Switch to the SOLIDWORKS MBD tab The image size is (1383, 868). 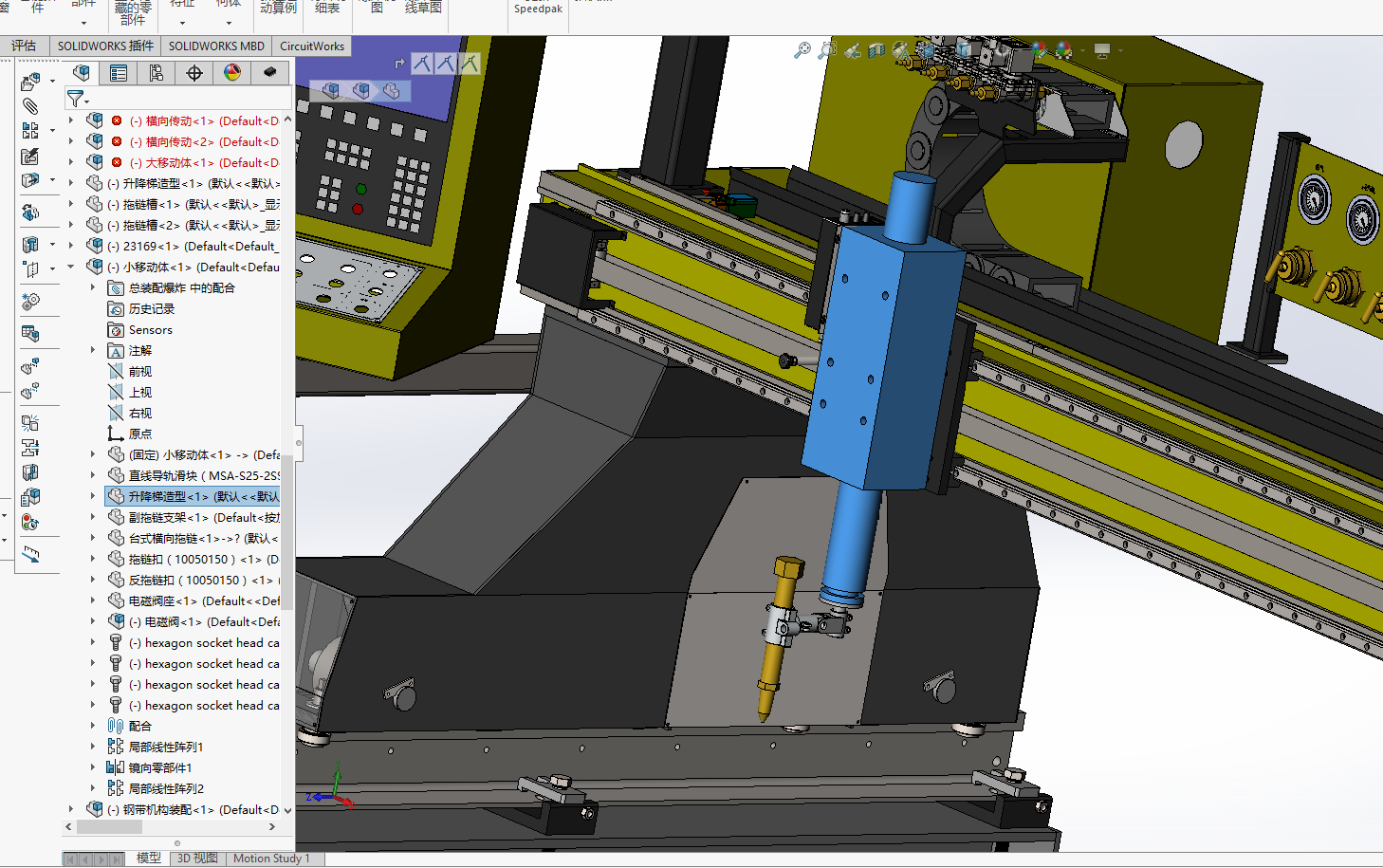tap(216, 46)
